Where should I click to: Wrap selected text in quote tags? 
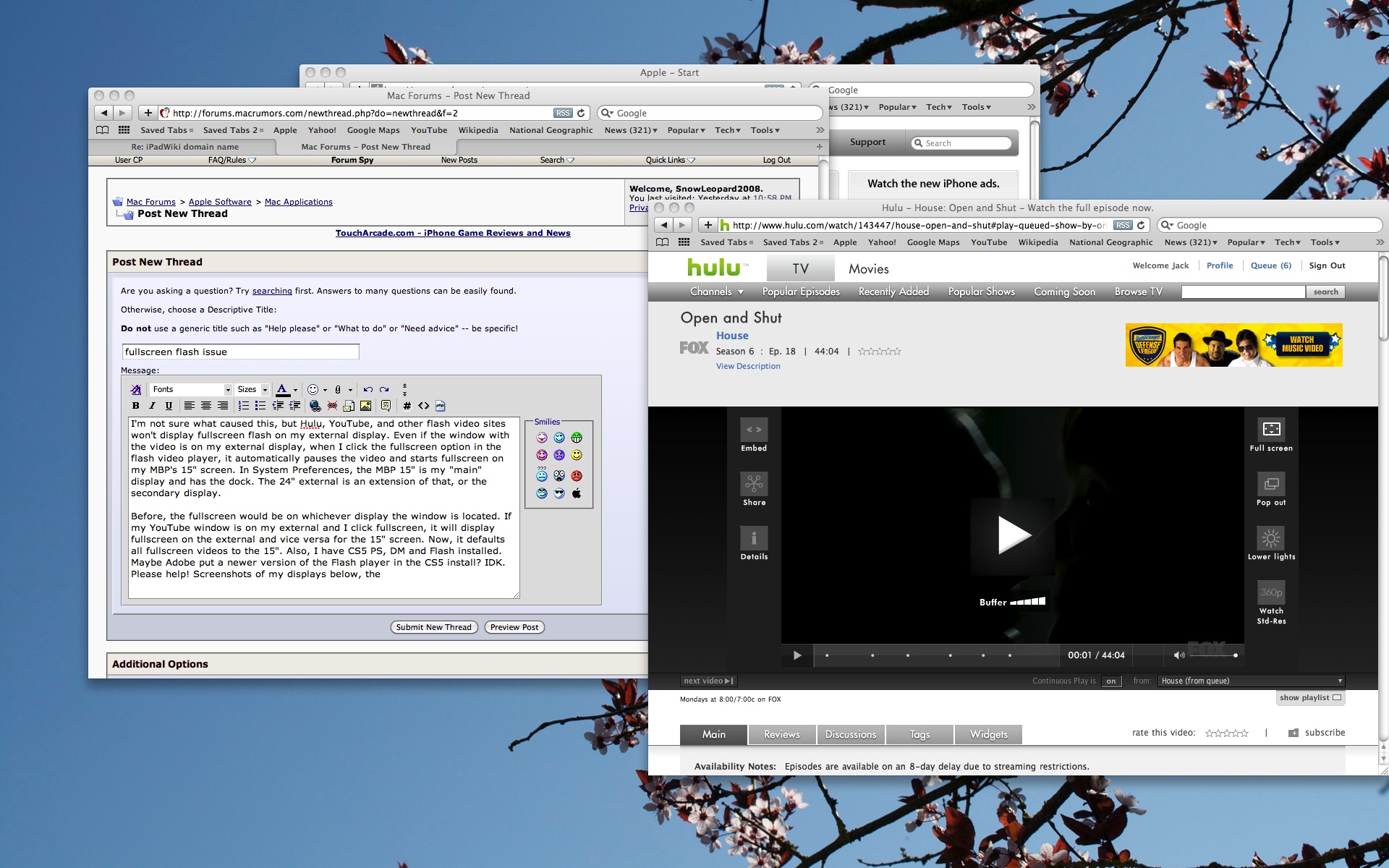pos(386,406)
